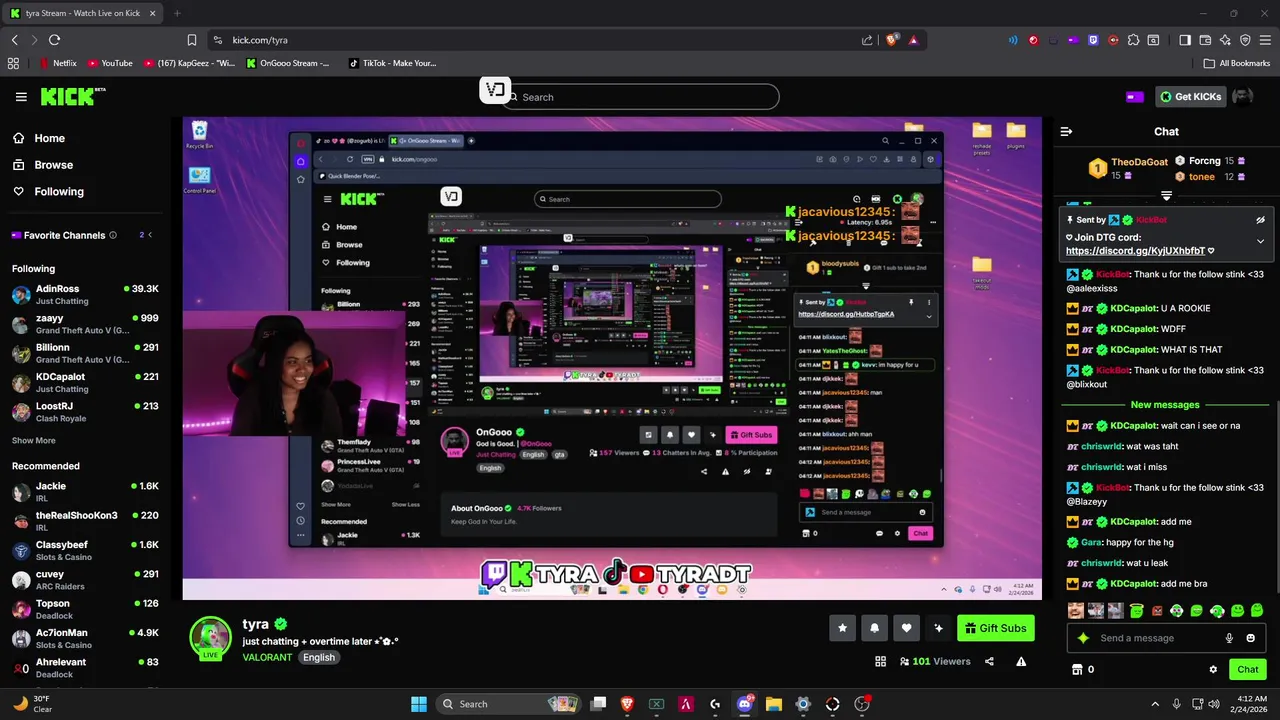Click the purple icon left of Get KICKs
The height and width of the screenshot is (720, 1280).
click(x=1134, y=97)
